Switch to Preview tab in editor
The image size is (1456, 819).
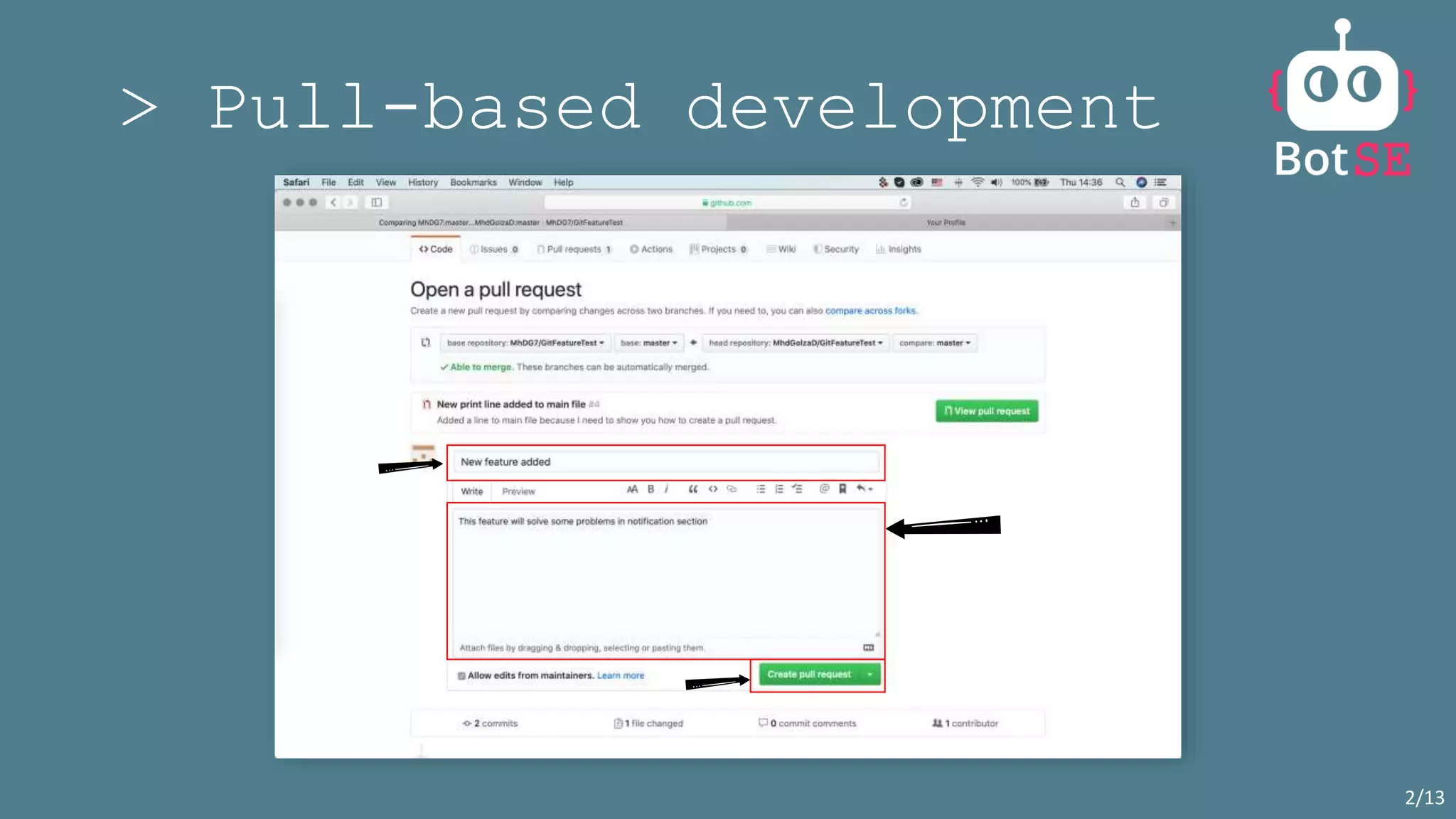tap(518, 491)
